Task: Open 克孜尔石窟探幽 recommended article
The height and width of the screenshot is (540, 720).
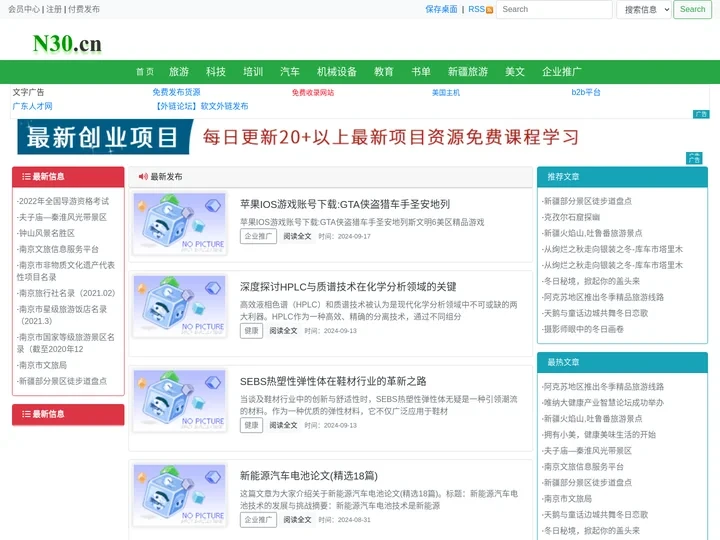Action: (571, 217)
